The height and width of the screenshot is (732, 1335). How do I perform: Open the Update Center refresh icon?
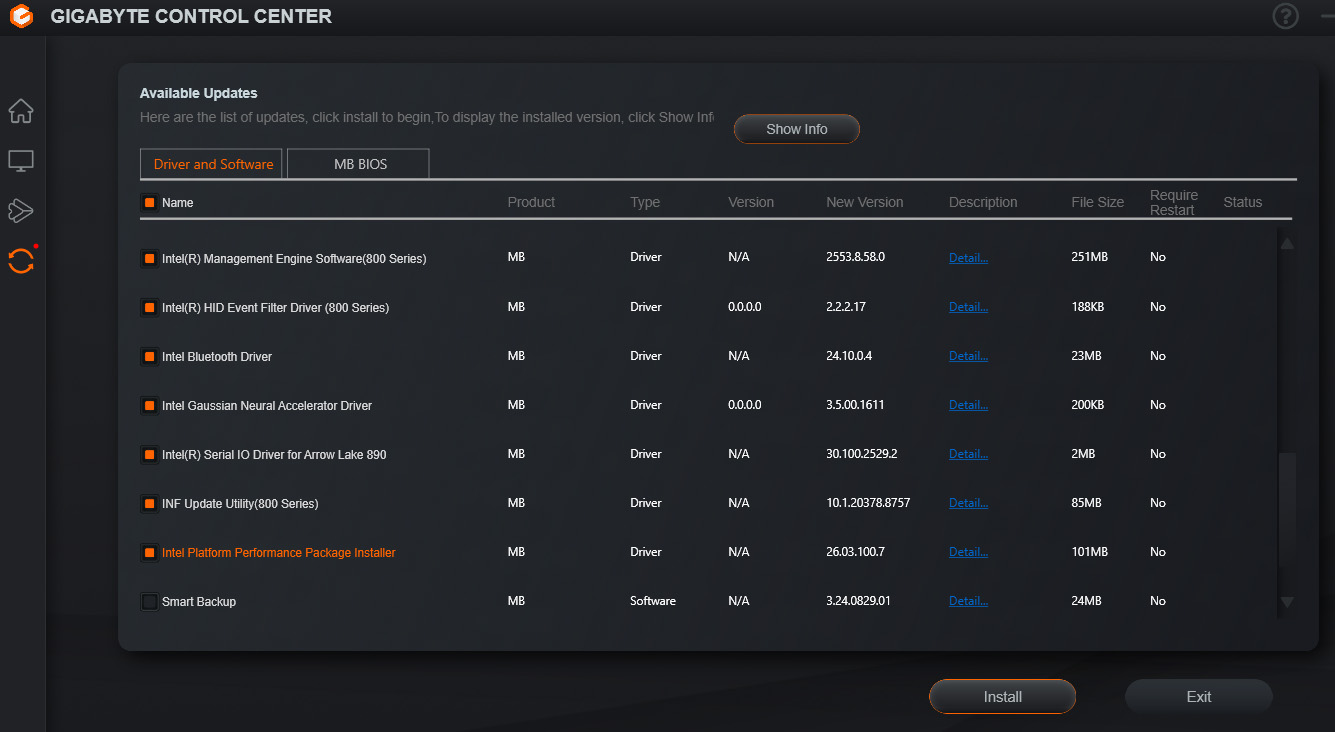(x=21, y=261)
